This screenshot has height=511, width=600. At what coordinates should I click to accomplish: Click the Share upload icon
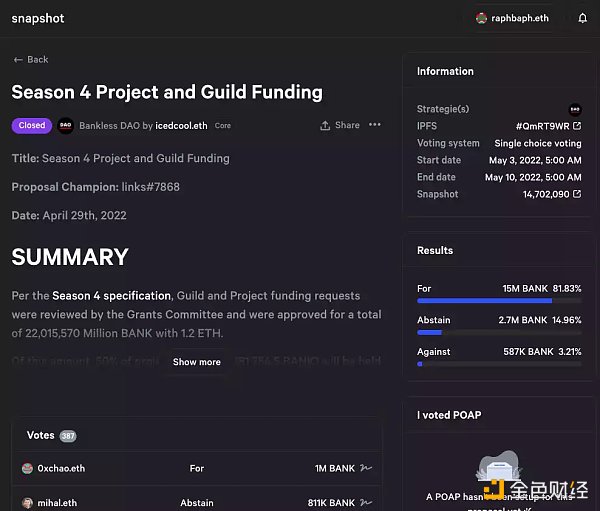(325, 125)
